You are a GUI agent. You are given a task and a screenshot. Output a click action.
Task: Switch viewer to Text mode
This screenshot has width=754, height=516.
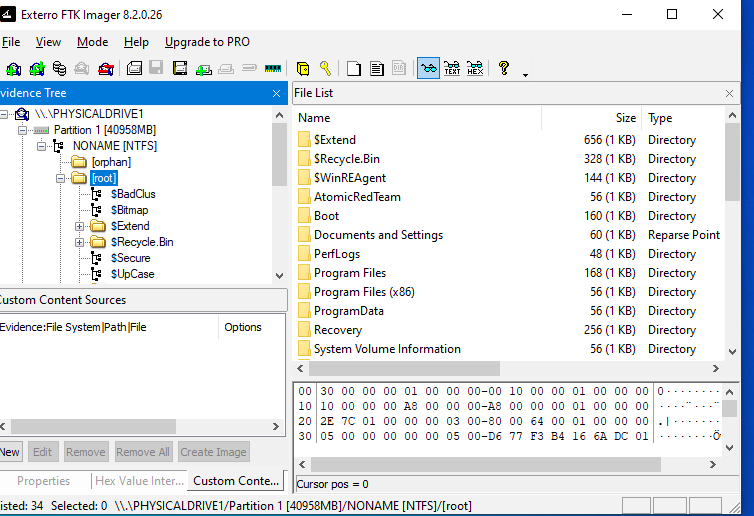point(452,69)
